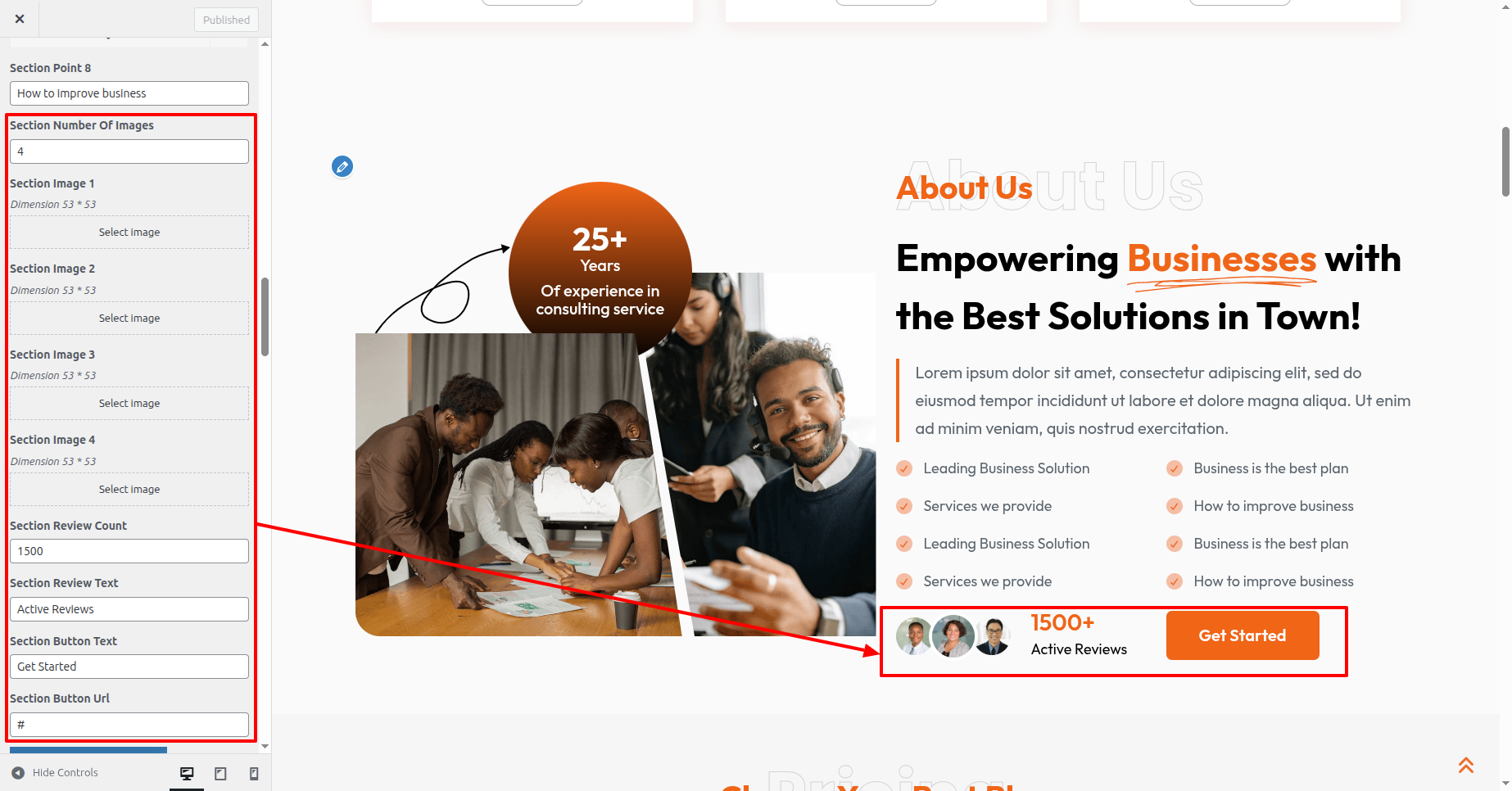The image size is (1512, 791).
Task: Select image for Section Image 3
Action: (x=129, y=404)
